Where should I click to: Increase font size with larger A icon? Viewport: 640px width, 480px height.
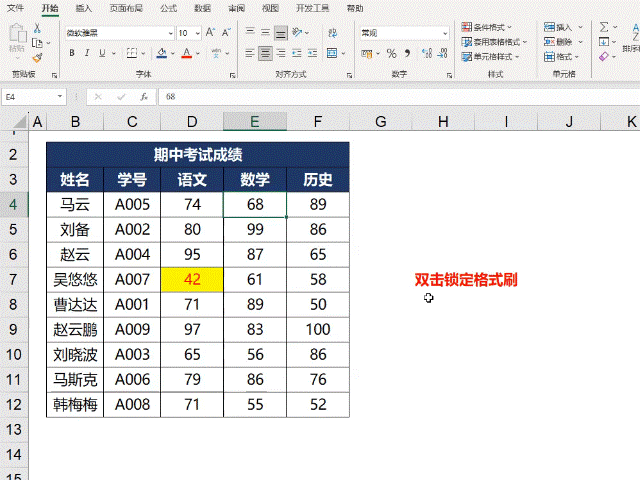click(211, 33)
